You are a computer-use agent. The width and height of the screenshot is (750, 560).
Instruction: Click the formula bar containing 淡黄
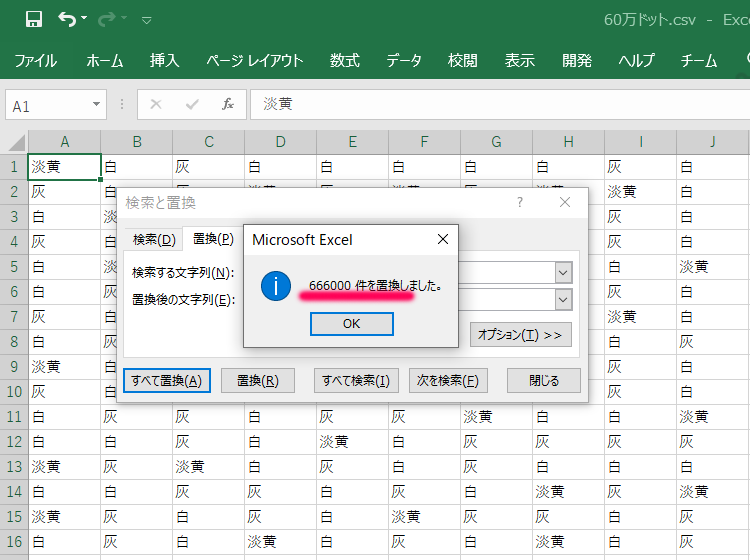500,104
